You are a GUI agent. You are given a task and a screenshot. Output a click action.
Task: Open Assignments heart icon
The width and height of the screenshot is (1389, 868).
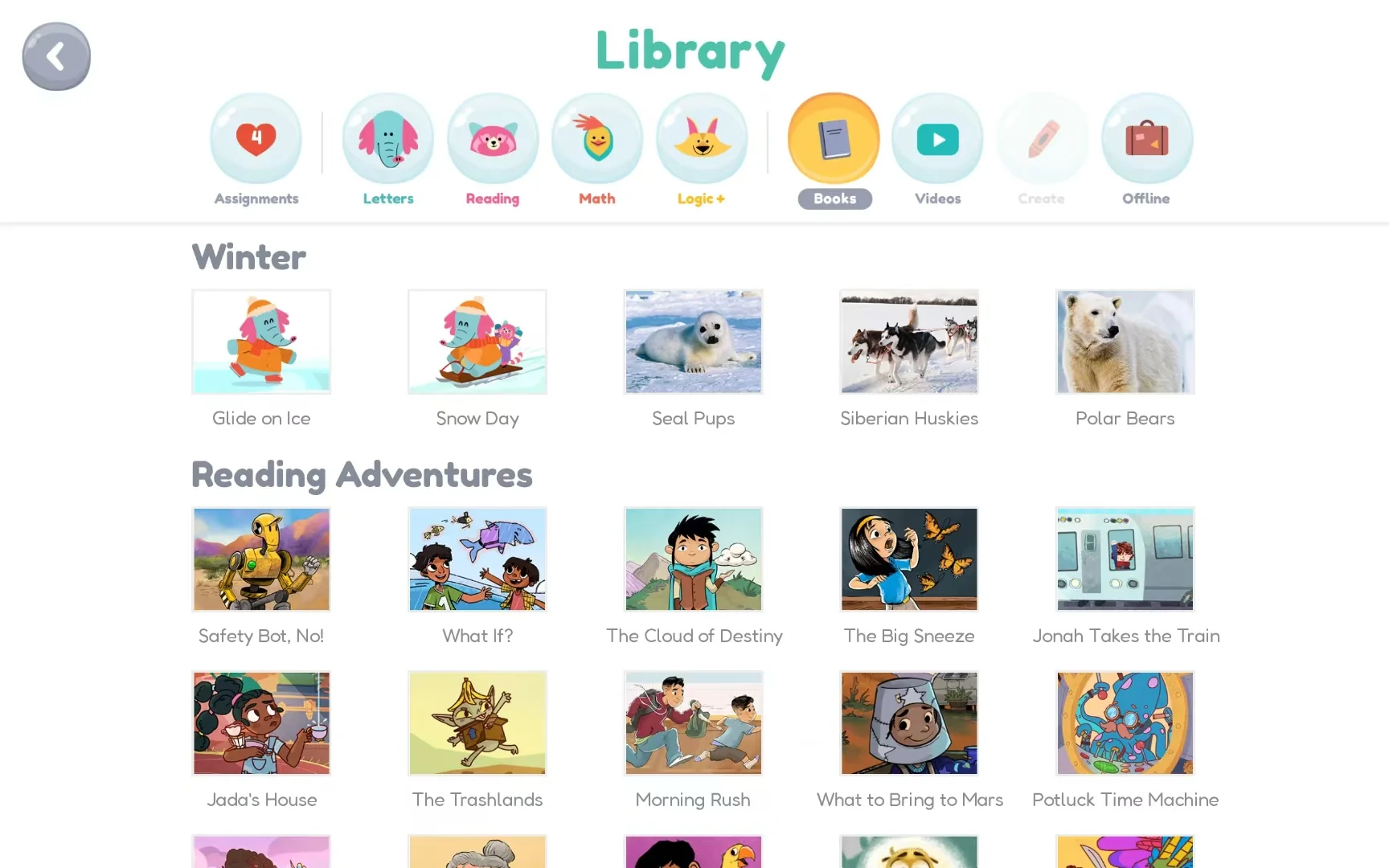tap(256, 138)
